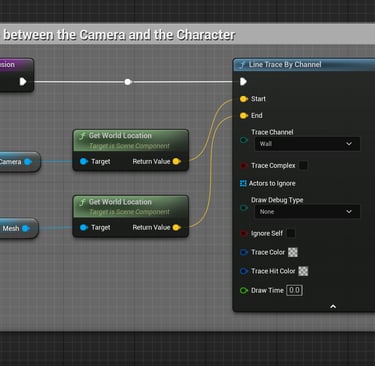Viewport: 375px width, 366px height.
Task: Click Target pin of upper Get World Location
Action: coord(84,162)
